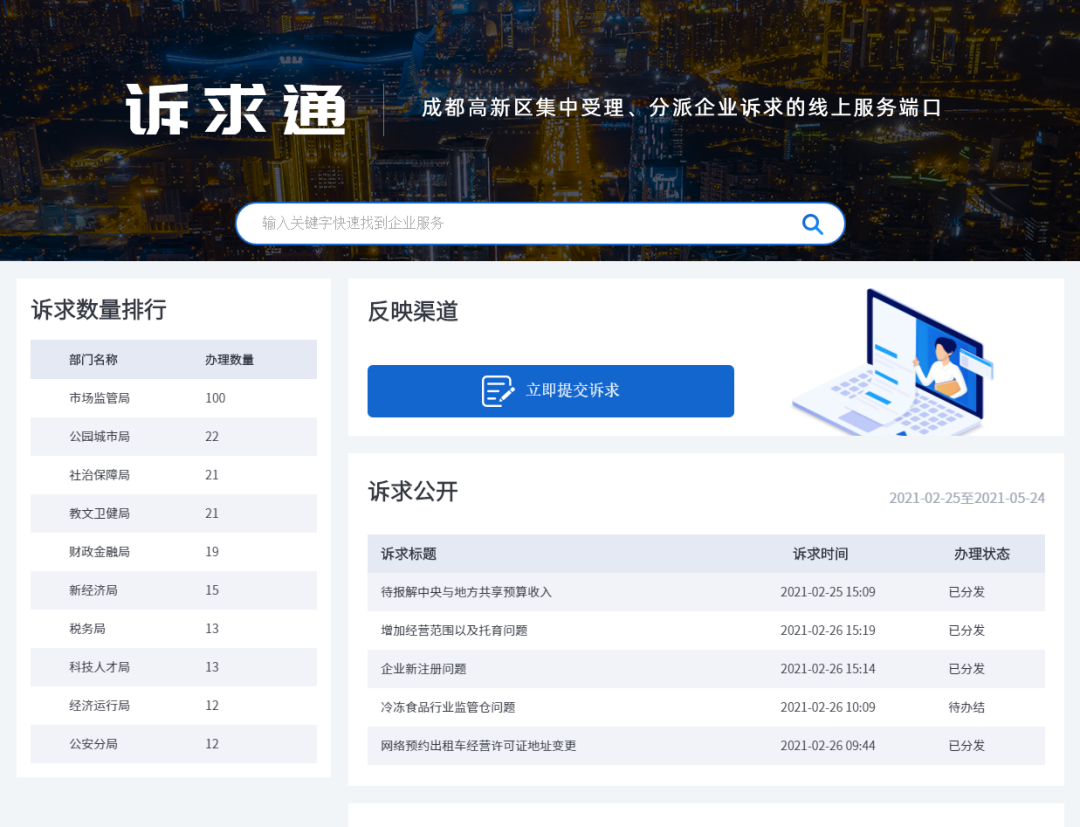Click the 待办结 status cell
1080x827 pixels.
(x=966, y=707)
